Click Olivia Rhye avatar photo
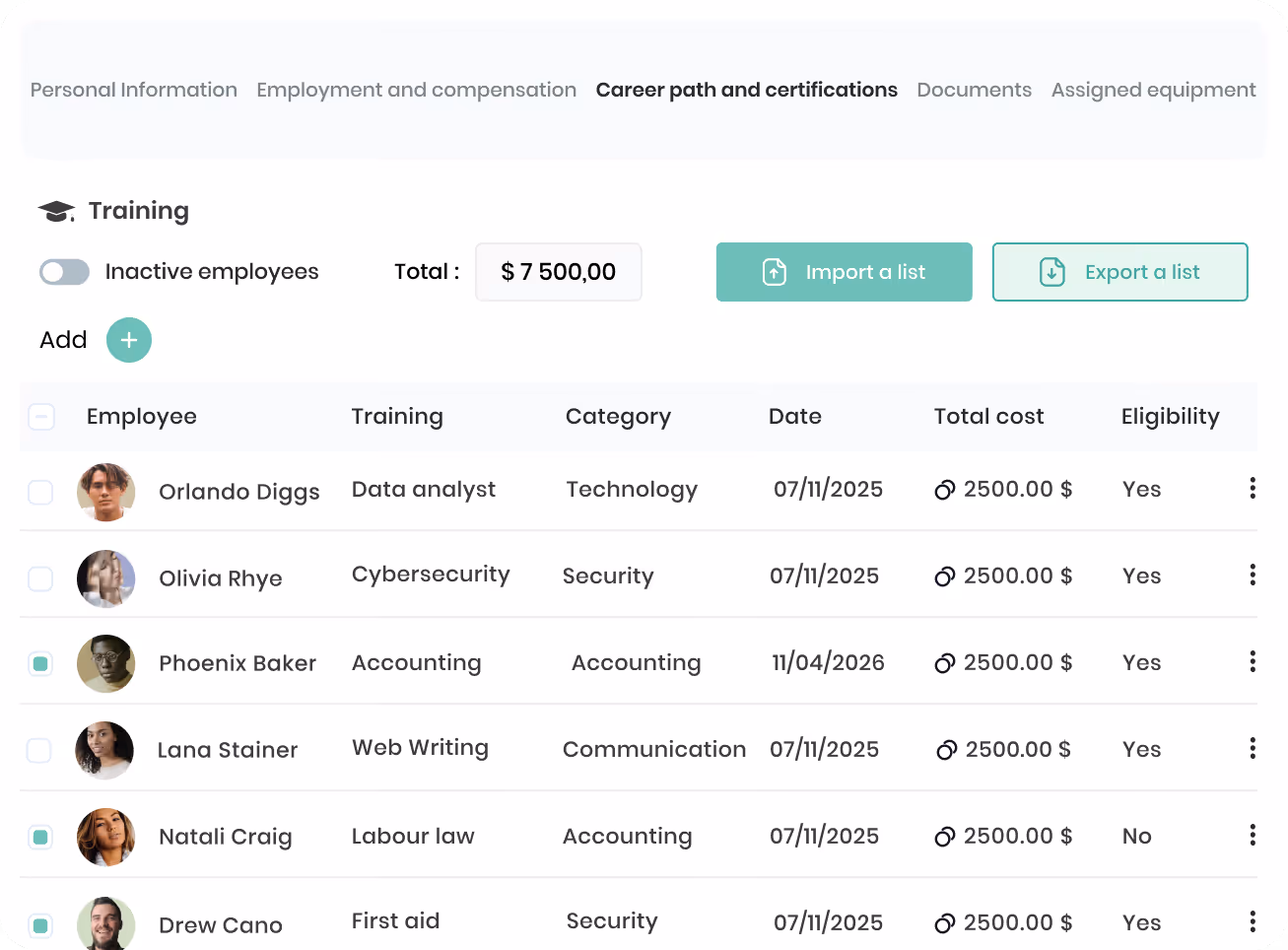The width and height of the screenshot is (1288, 950). pos(106,578)
